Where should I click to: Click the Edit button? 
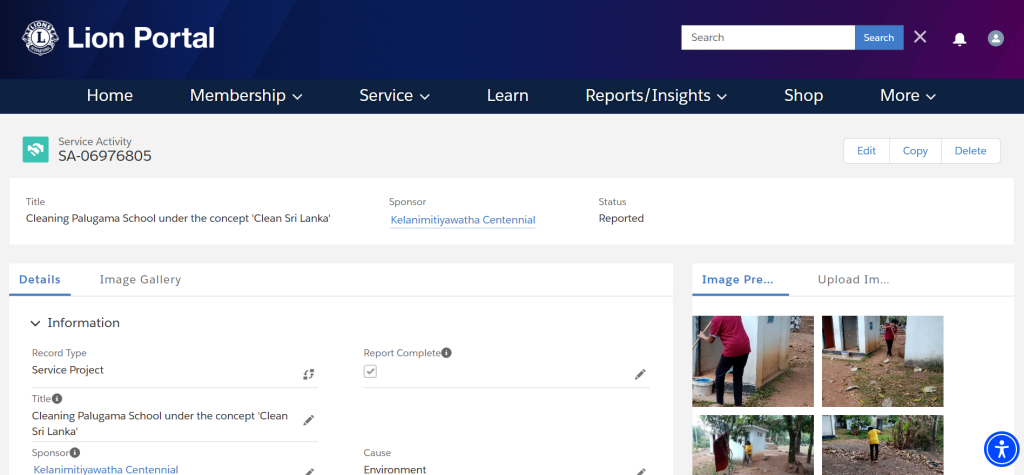coord(866,151)
